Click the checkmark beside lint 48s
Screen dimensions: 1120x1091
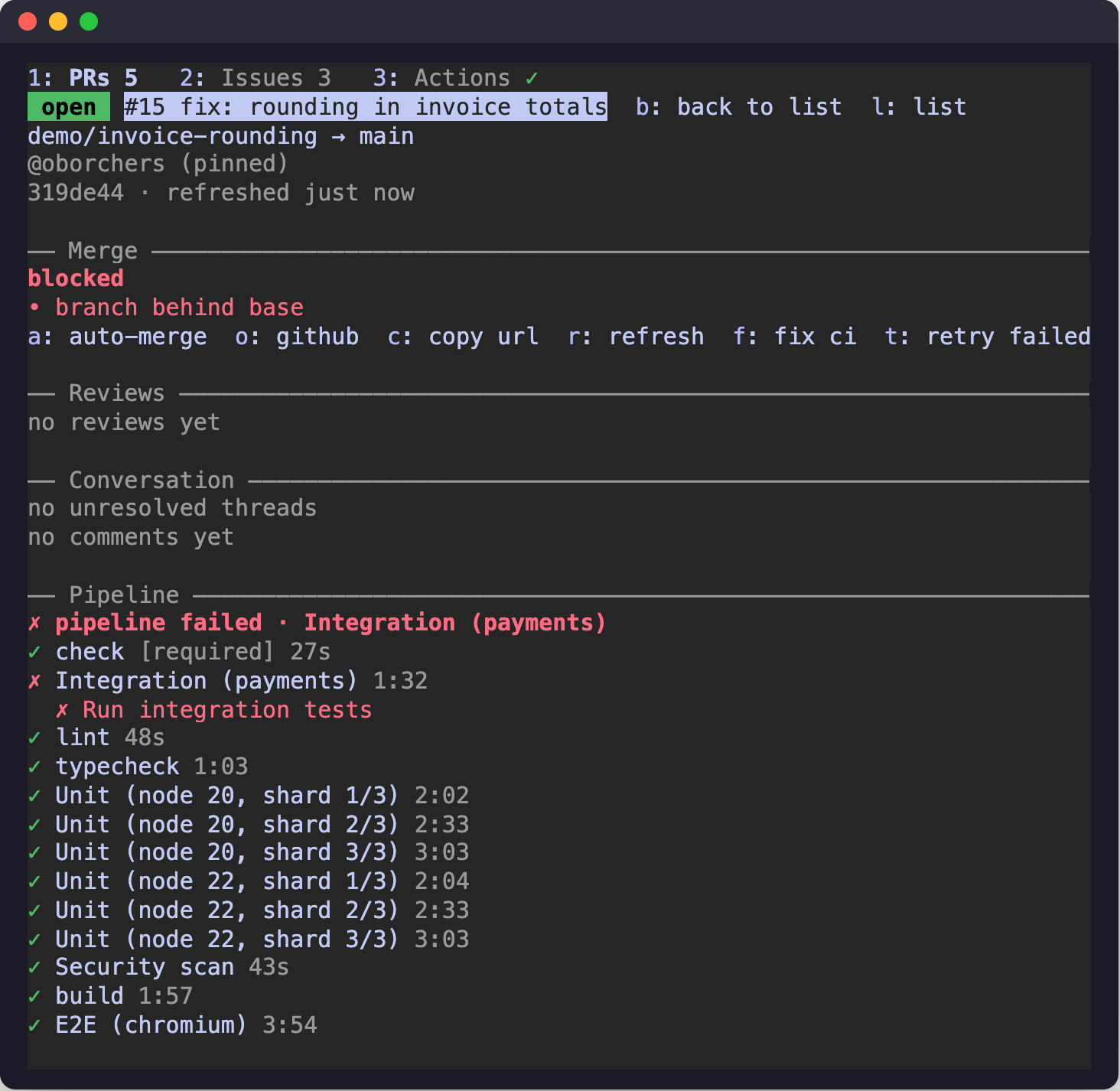34,738
